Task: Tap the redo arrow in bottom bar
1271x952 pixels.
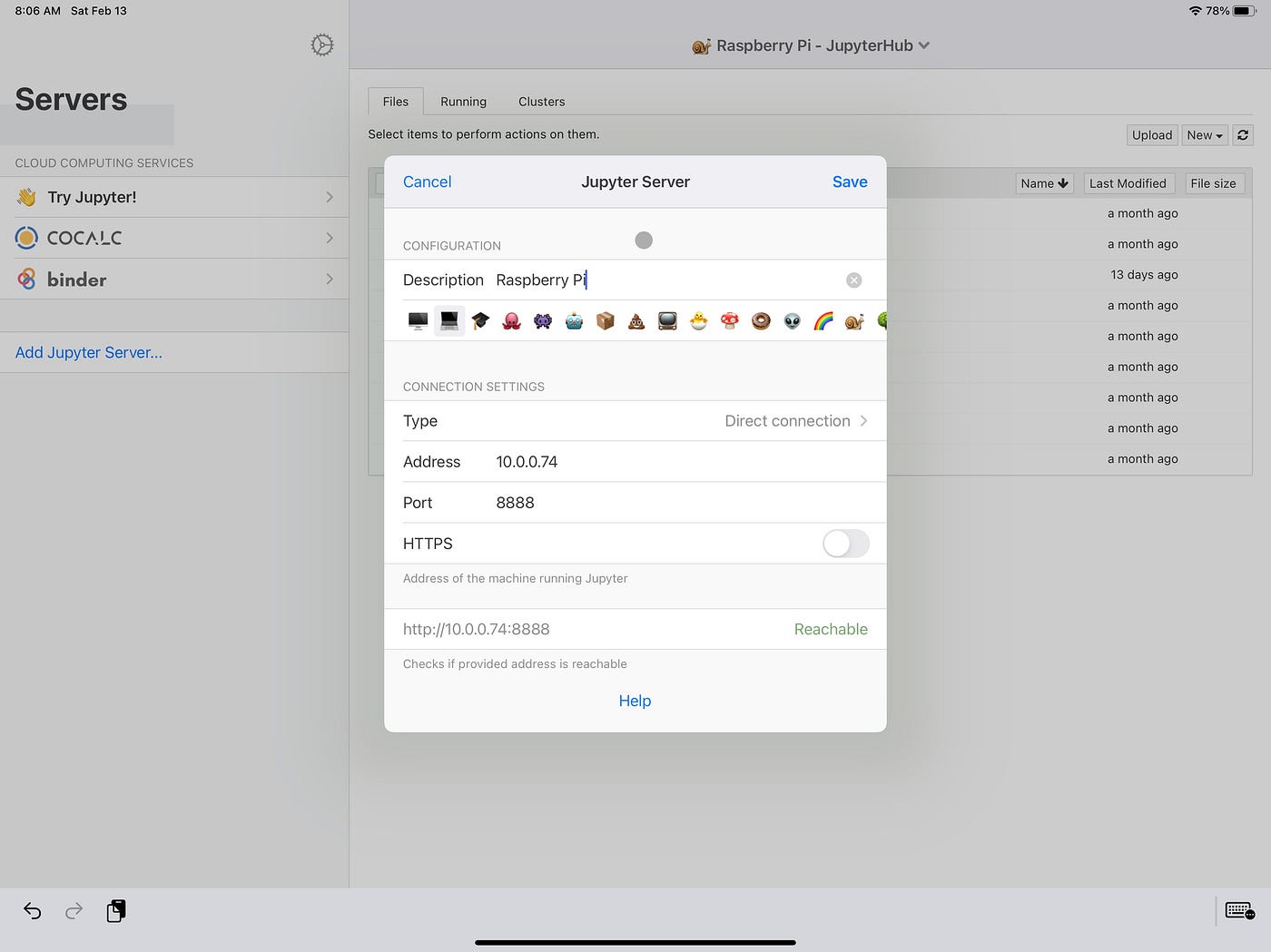Action: [74, 910]
